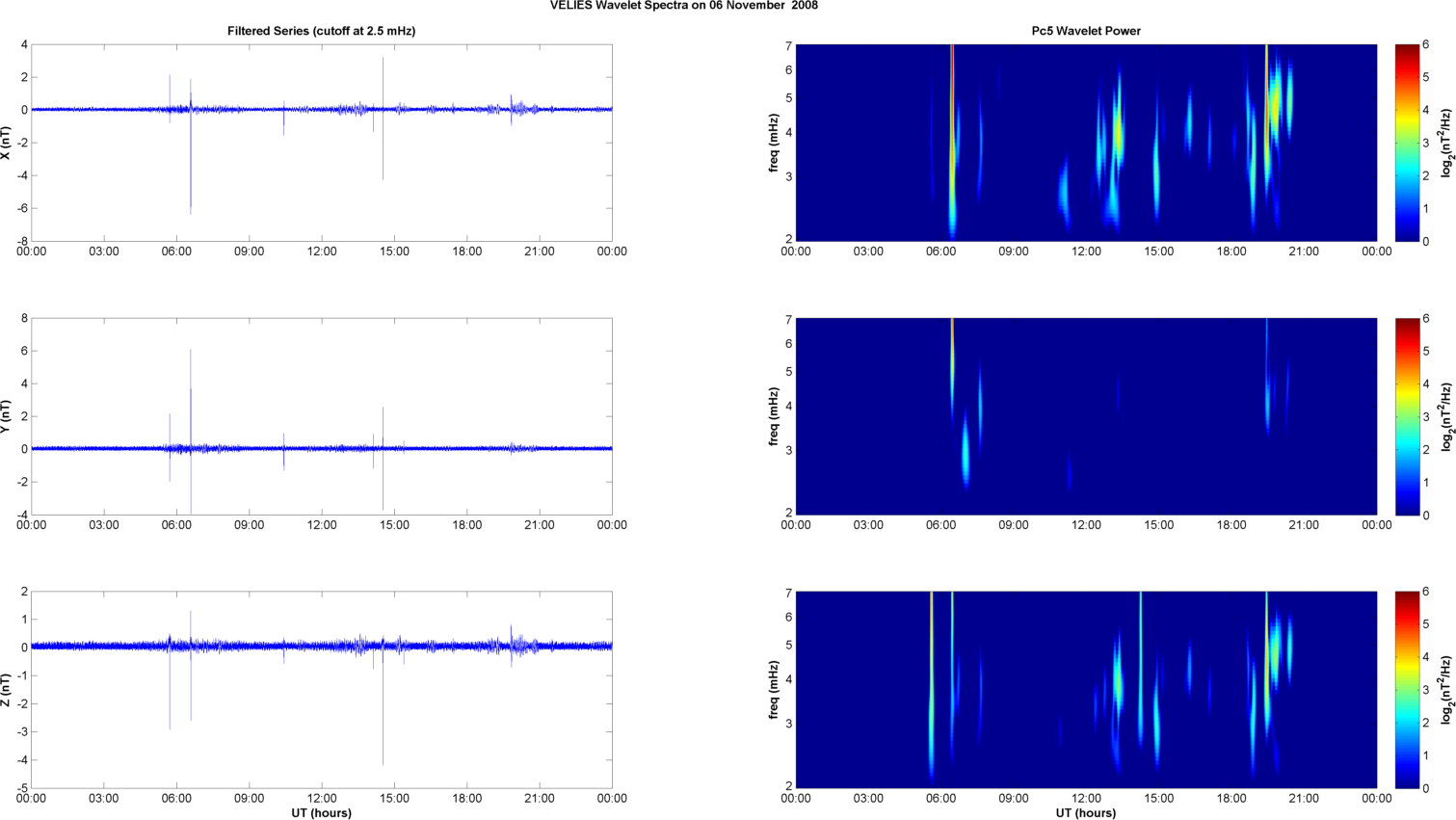The height and width of the screenshot is (820, 1456).
Task: Click the "-5" tick on the Z (nT) axis
Action: (21, 788)
